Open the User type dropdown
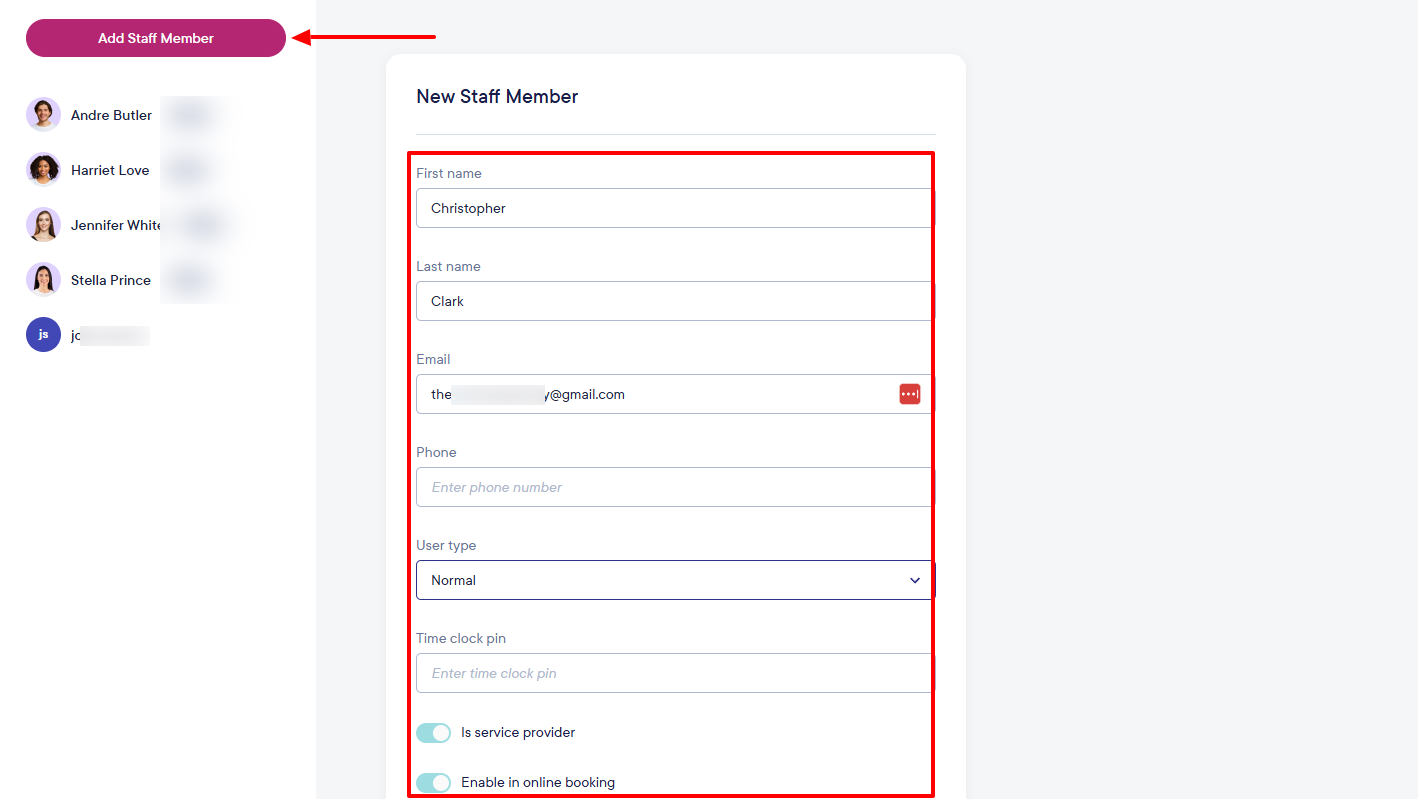Viewport: 1418px width, 799px height. tap(660, 580)
